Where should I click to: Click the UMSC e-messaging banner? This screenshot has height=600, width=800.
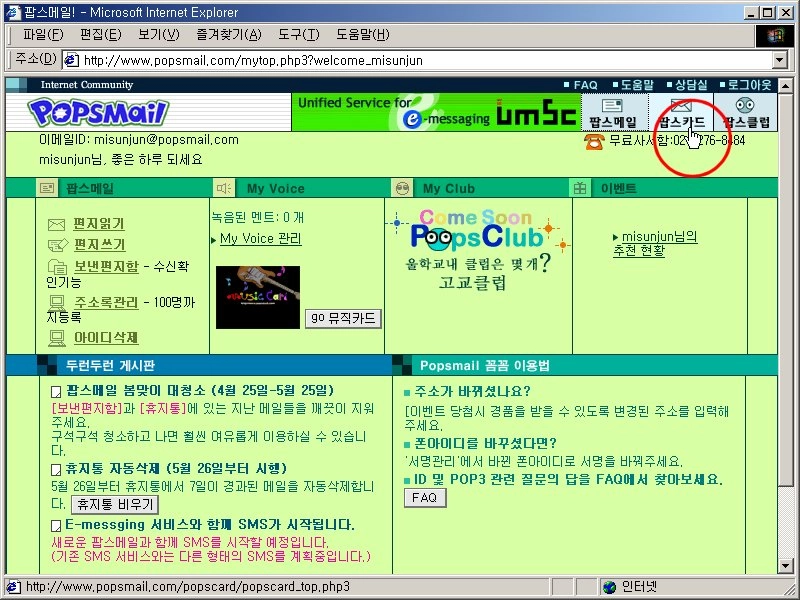[437, 112]
